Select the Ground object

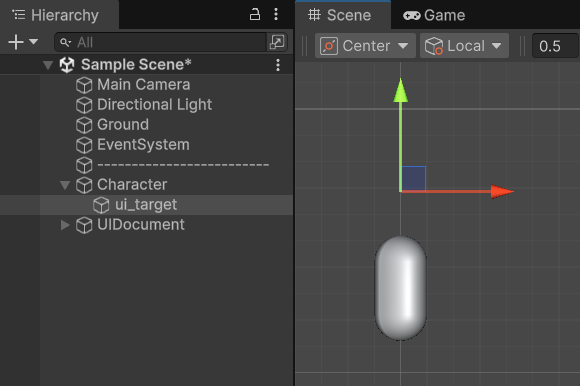(123, 125)
